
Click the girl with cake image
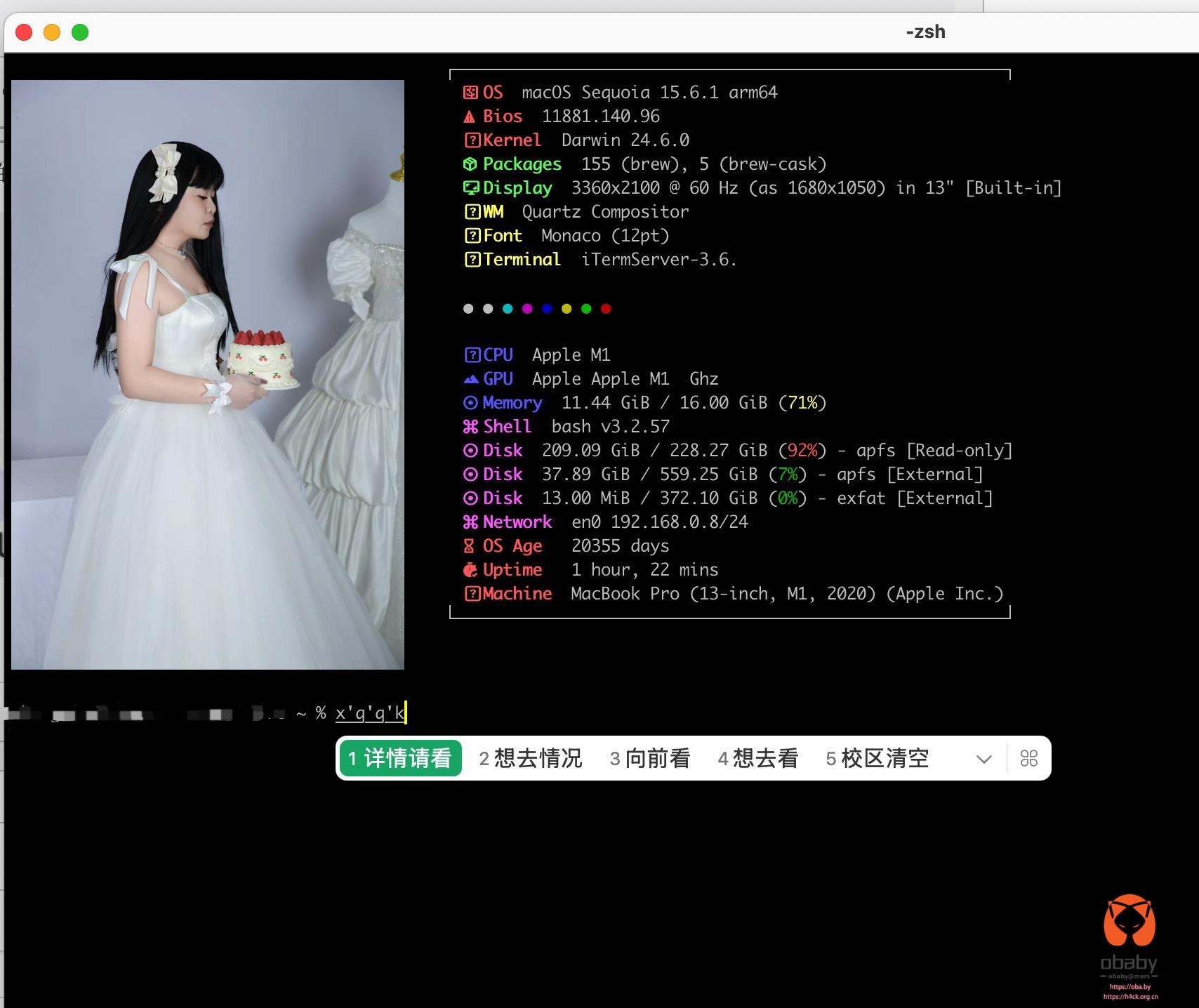pos(208,374)
